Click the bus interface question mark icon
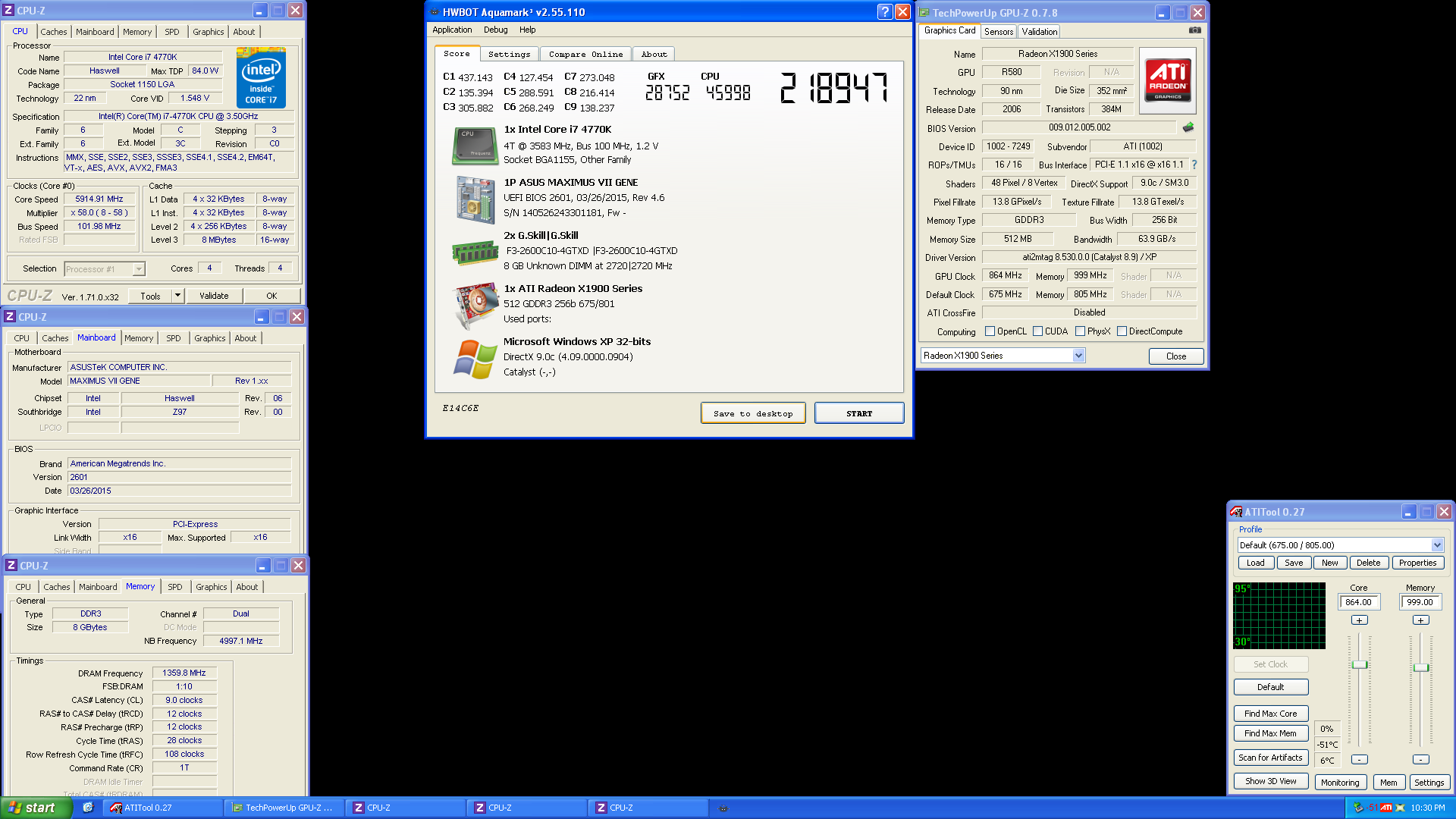The height and width of the screenshot is (819, 1456). [1194, 165]
